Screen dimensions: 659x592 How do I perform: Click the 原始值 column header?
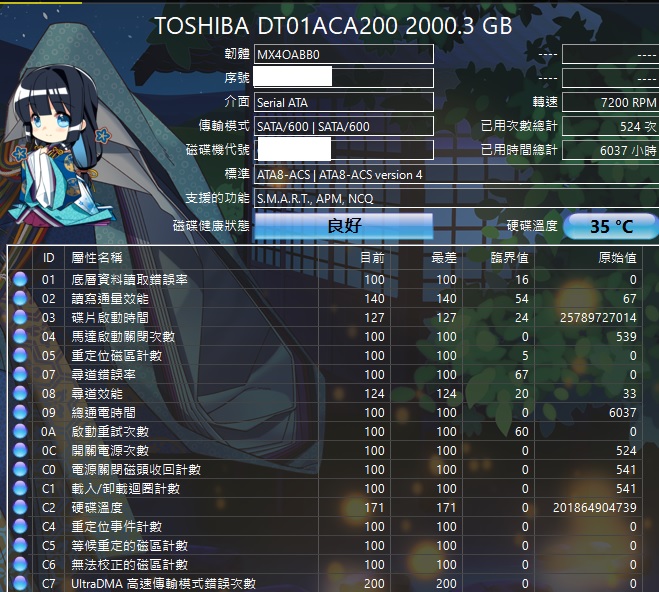[x=588, y=258]
